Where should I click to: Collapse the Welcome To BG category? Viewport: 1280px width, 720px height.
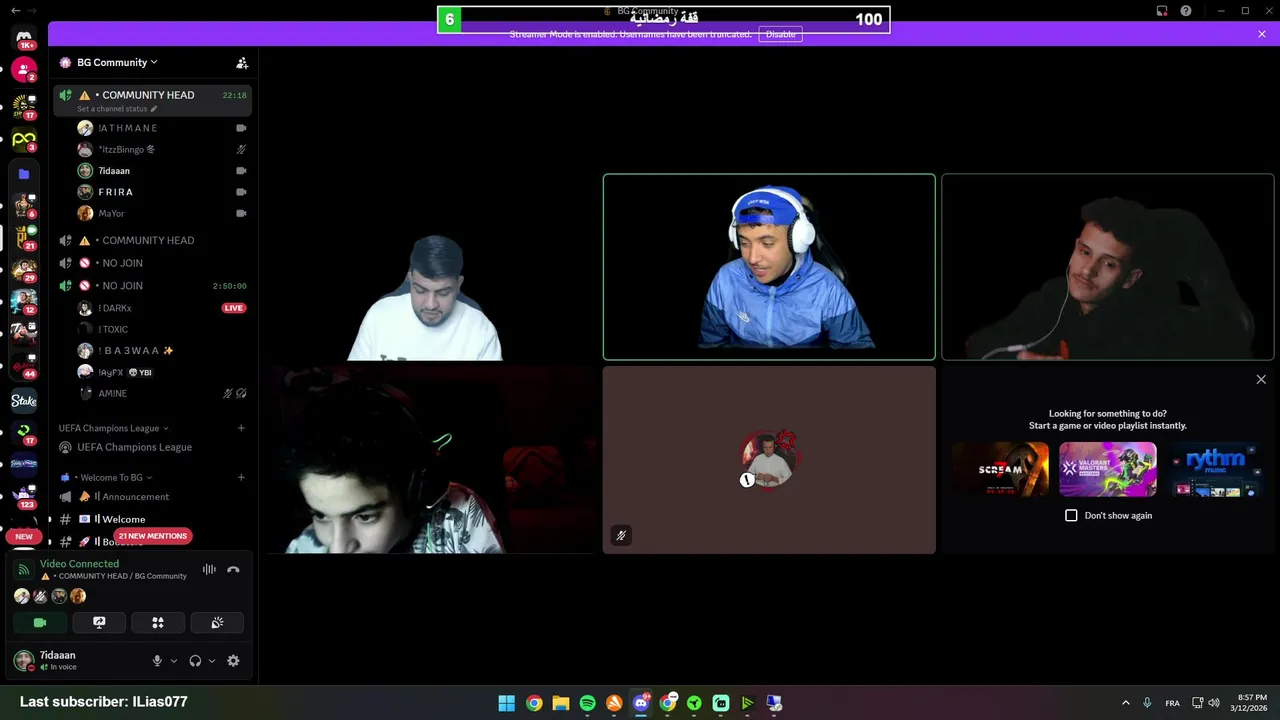click(106, 477)
